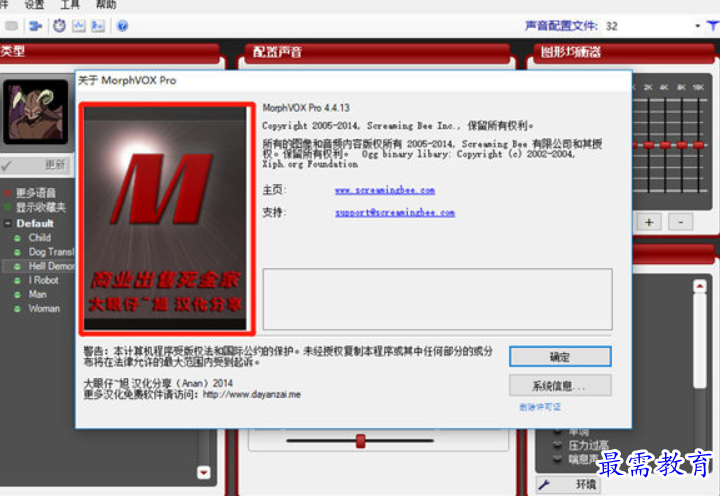Click the 4K equalizer slider handle
The width and height of the screenshot is (720, 496).
tap(665, 146)
